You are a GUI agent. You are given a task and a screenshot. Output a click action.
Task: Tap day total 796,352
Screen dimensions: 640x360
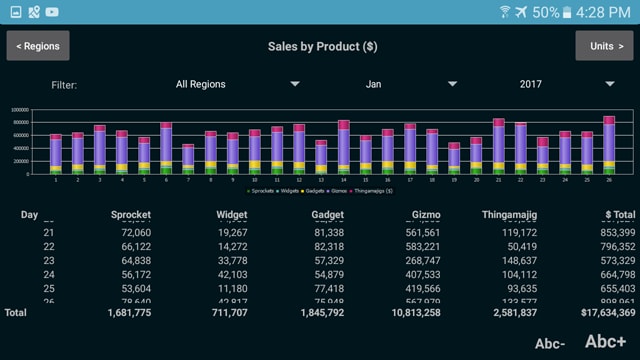[618, 247]
